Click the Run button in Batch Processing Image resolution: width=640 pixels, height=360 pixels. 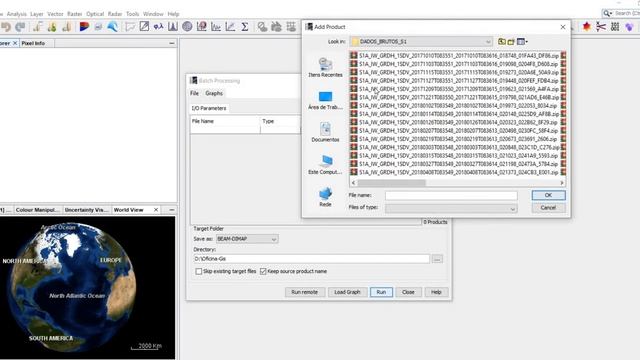pos(381,292)
